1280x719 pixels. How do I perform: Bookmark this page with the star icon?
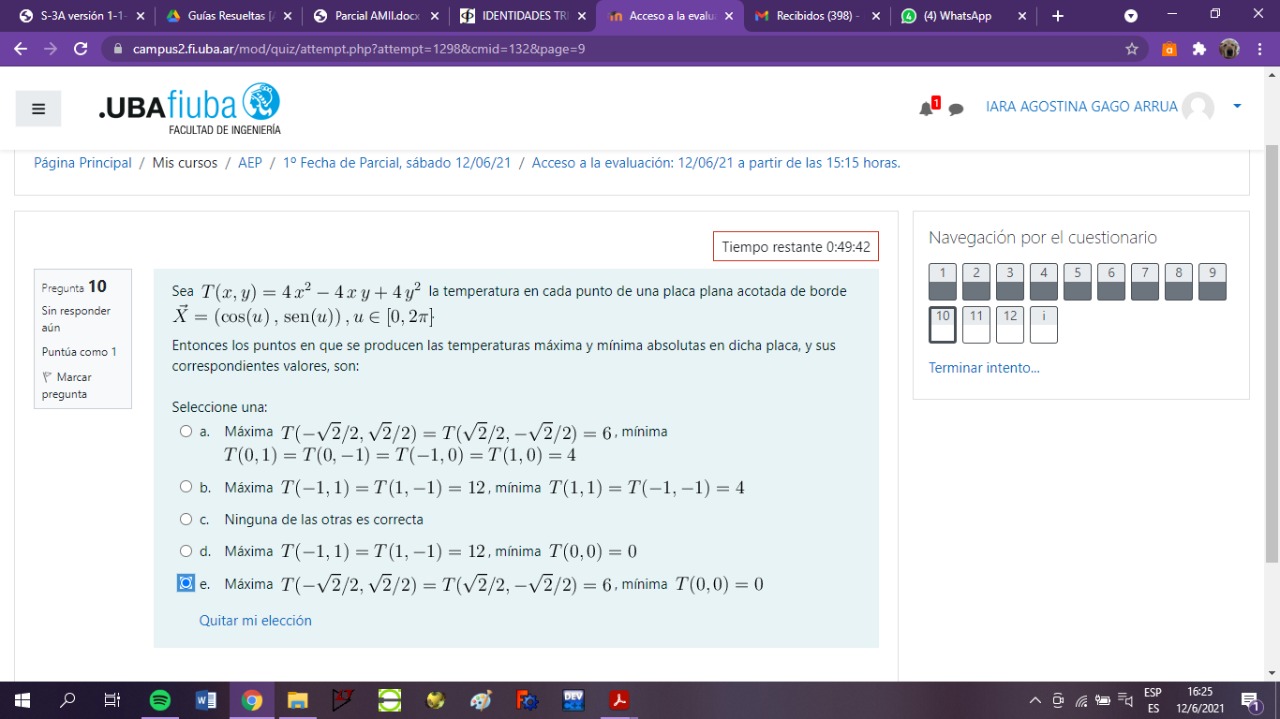[x=1132, y=49]
